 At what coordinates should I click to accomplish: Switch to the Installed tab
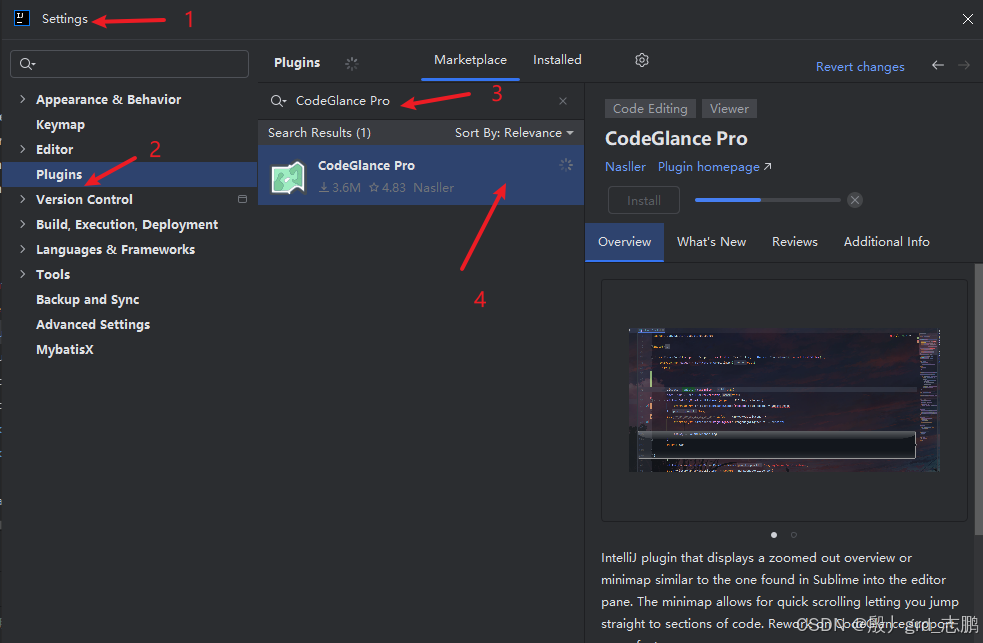click(557, 60)
